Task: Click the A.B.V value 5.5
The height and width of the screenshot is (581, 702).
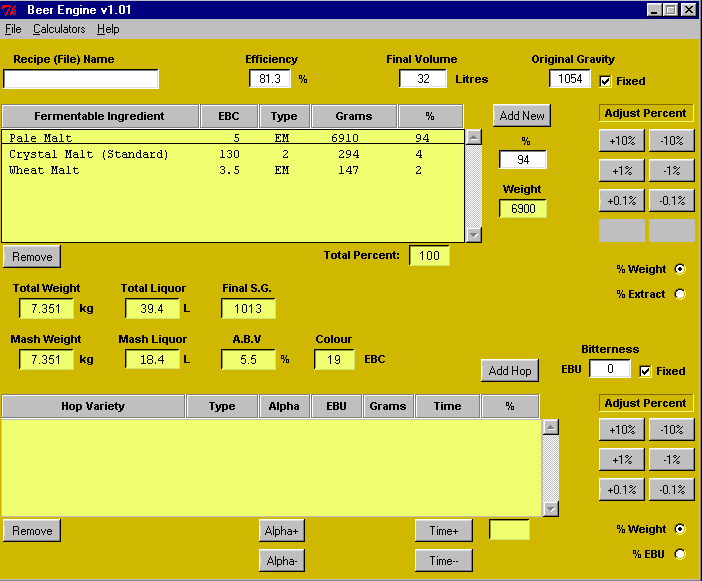Action: [248, 359]
